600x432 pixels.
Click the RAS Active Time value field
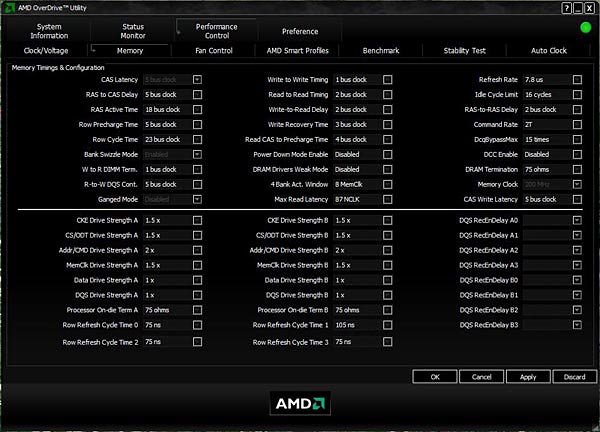click(167, 109)
